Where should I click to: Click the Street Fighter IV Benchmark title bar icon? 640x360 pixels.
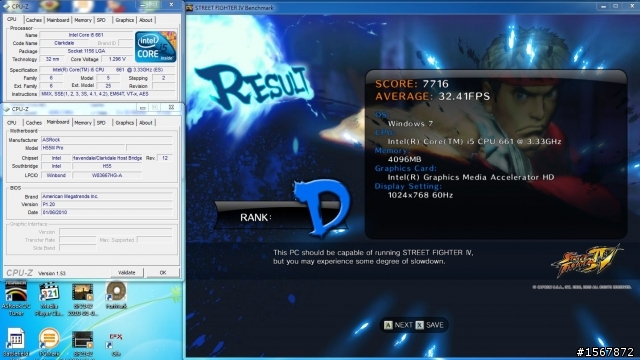point(190,7)
